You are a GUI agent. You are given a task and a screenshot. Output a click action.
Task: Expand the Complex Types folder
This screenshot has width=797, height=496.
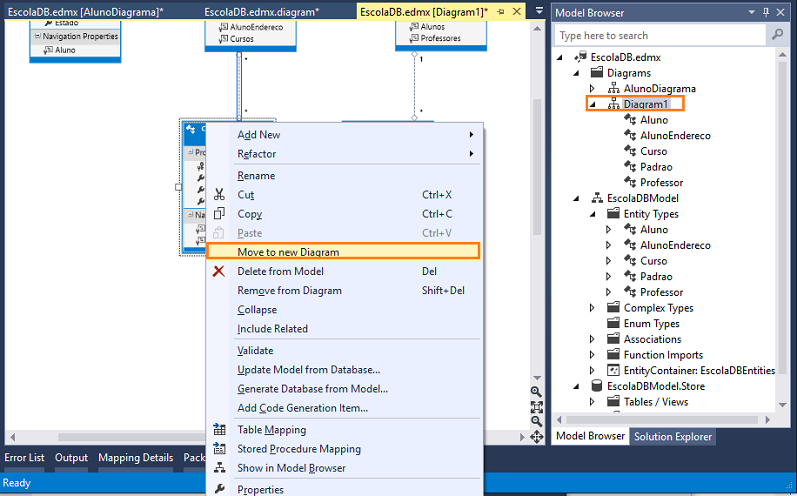[x=592, y=308]
